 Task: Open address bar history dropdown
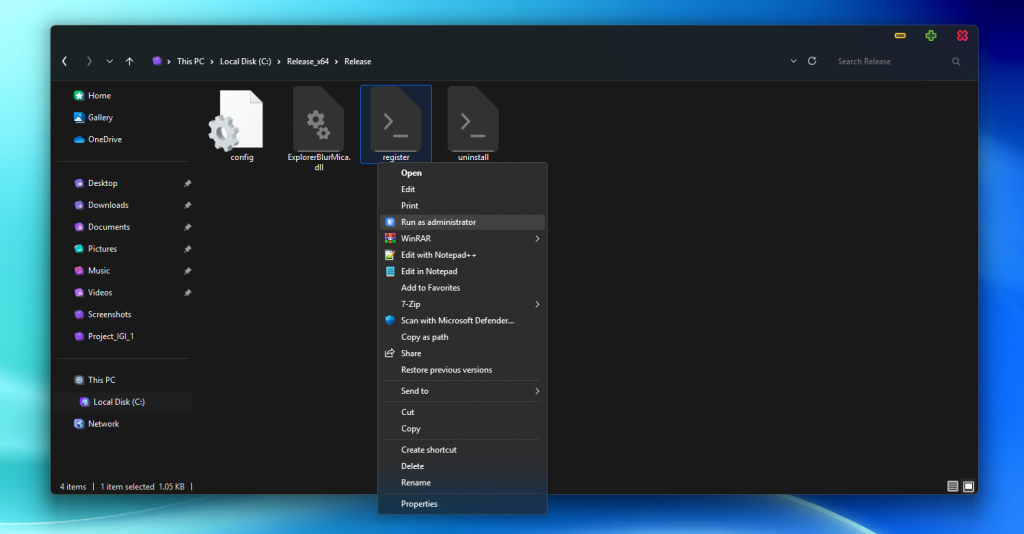click(x=794, y=61)
